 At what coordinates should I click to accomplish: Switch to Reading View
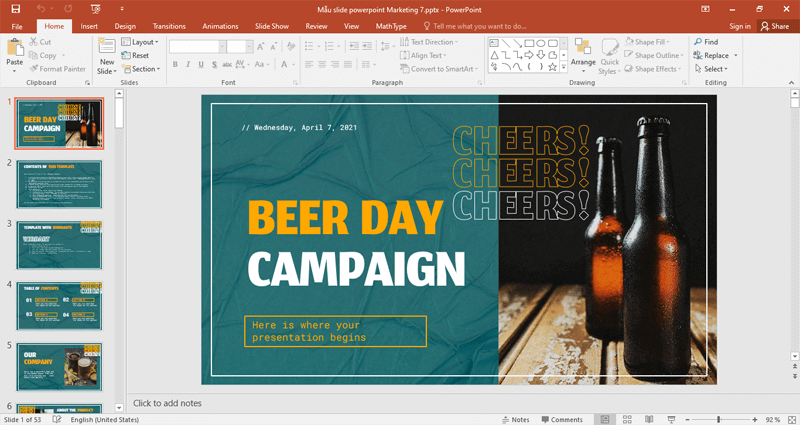pyautogui.click(x=649, y=419)
